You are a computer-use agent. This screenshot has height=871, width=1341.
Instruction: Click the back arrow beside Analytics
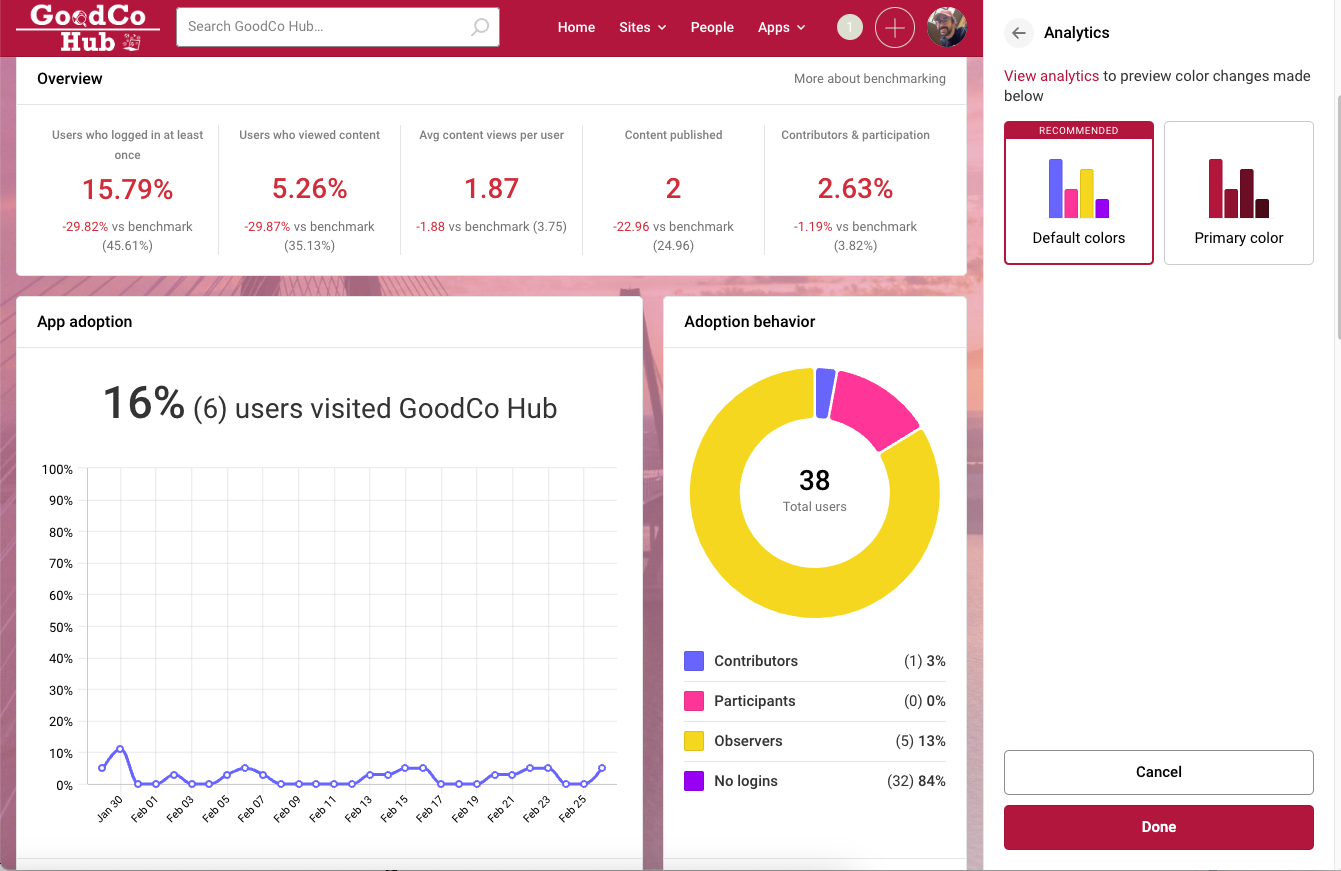[1018, 32]
